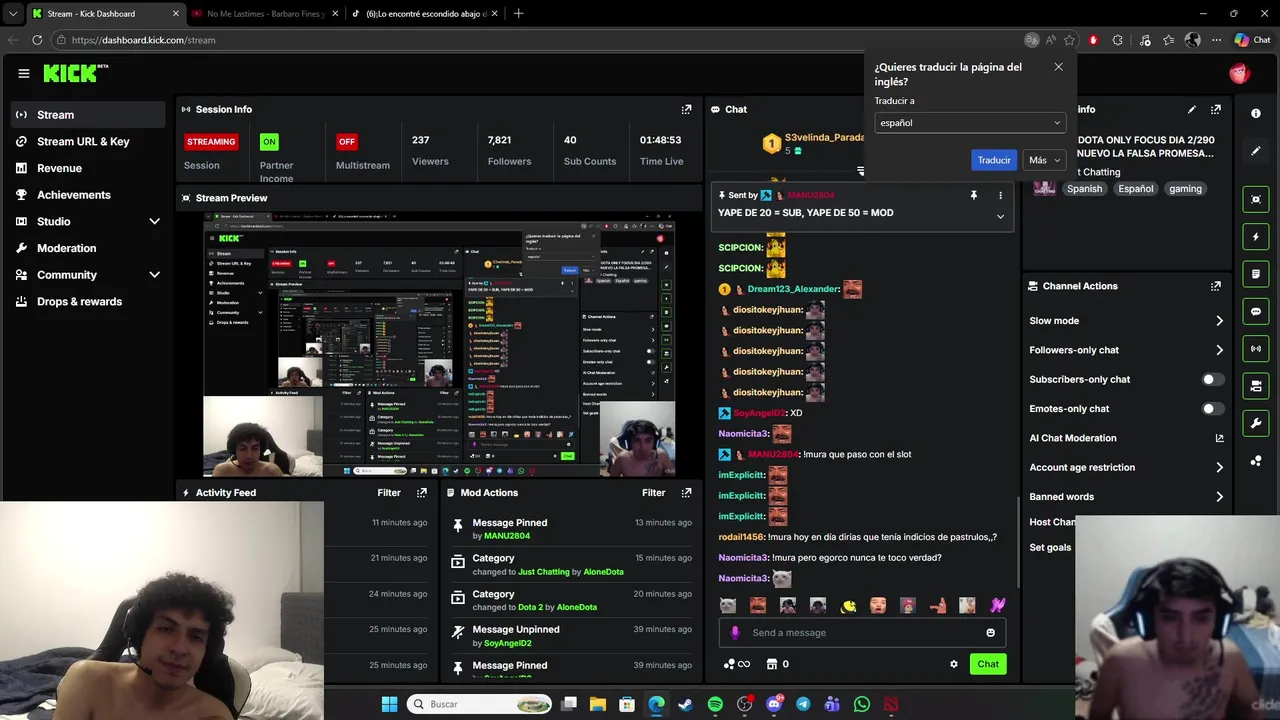Click the three-dots cluster icon in right sidebar
Viewport: 1280px width, 720px height.
click(1256, 461)
